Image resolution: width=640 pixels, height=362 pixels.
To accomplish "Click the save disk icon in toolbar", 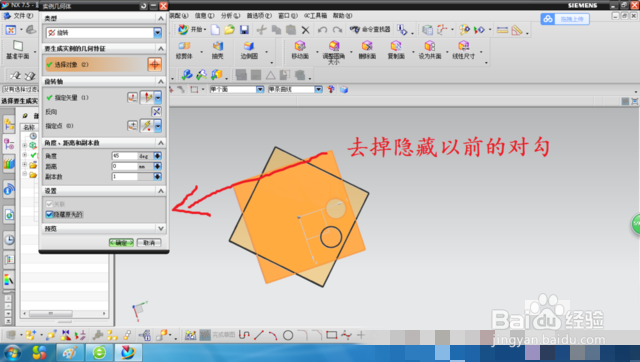I will pos(244,30).
